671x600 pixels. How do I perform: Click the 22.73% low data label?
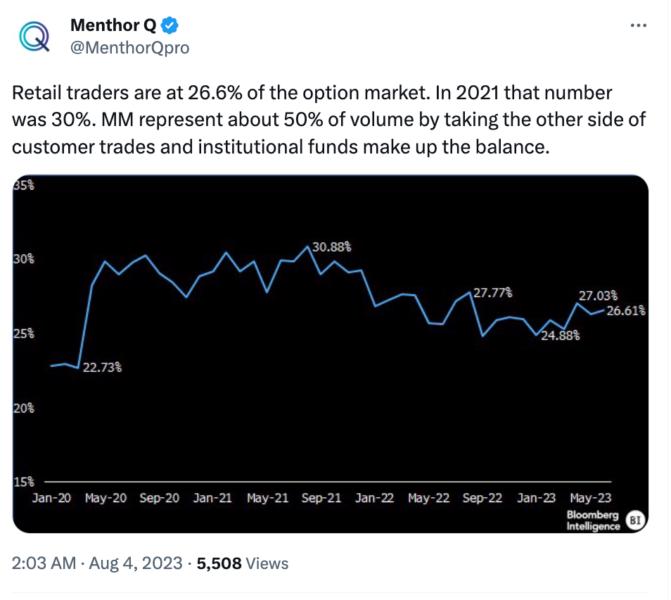click(102, 367)
